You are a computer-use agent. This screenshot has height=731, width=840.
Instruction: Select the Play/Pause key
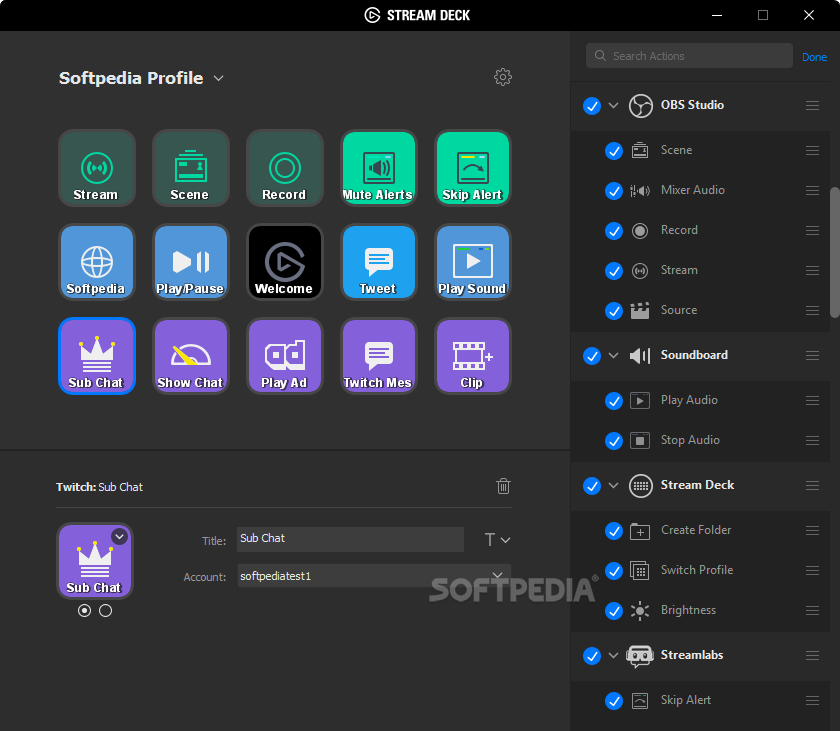tap(191, 262)
